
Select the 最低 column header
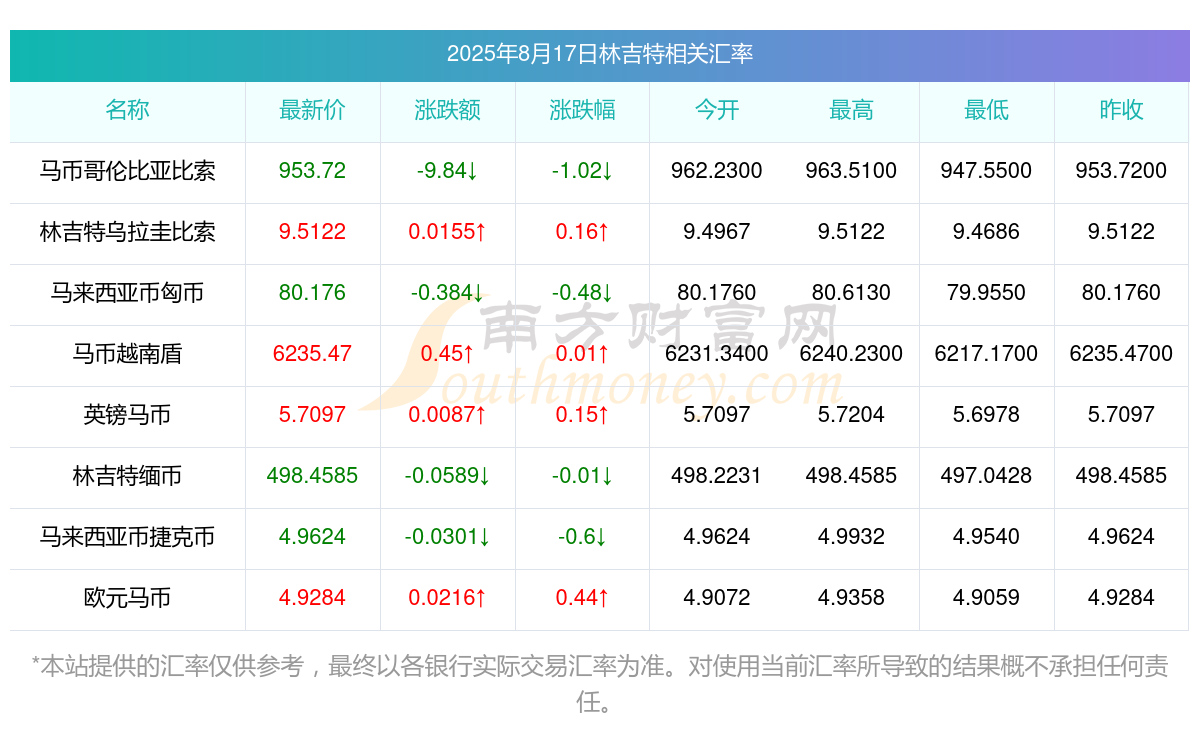(986, 110)
